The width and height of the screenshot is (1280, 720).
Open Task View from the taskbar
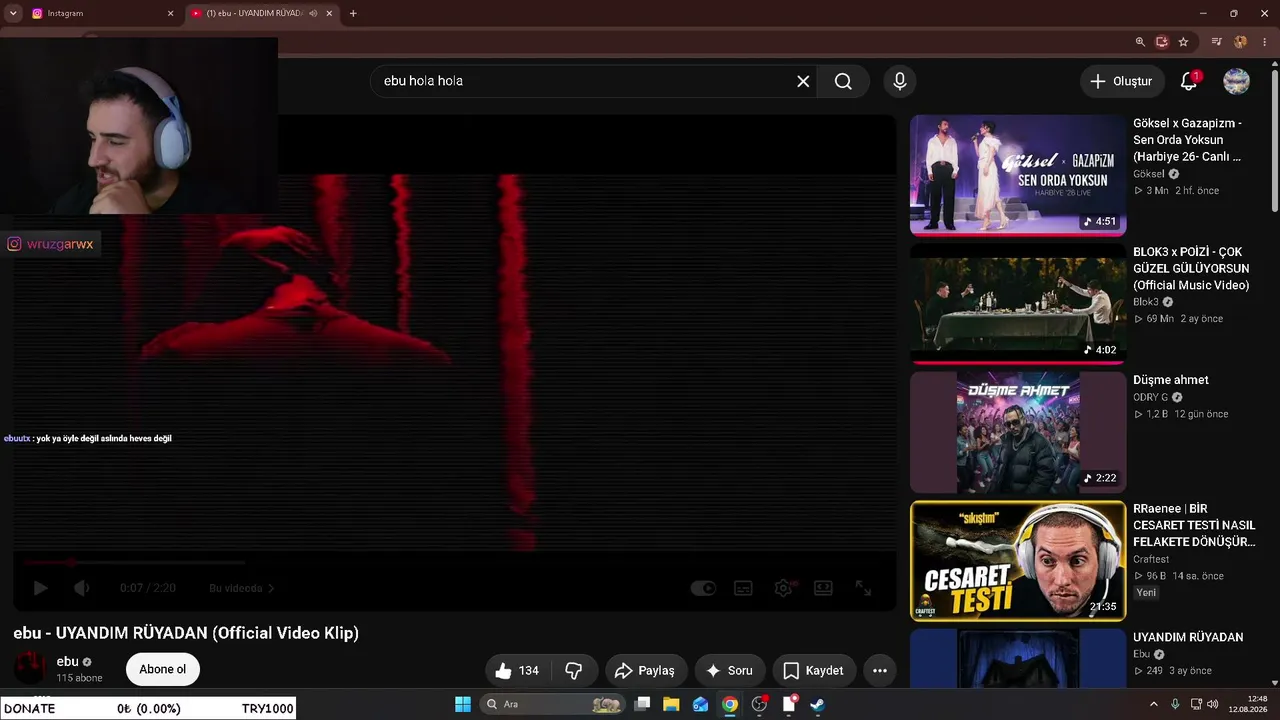tap(643, 704)
